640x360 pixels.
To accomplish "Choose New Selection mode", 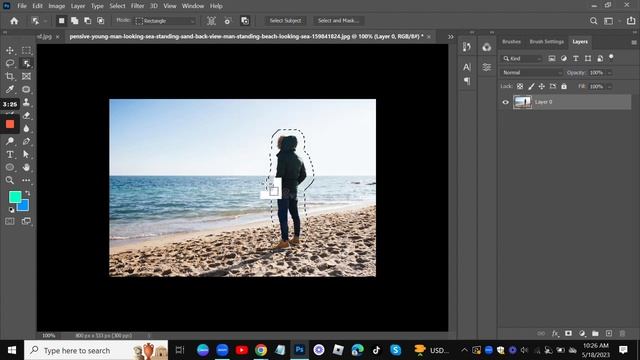I will click(x=61, y=21).
